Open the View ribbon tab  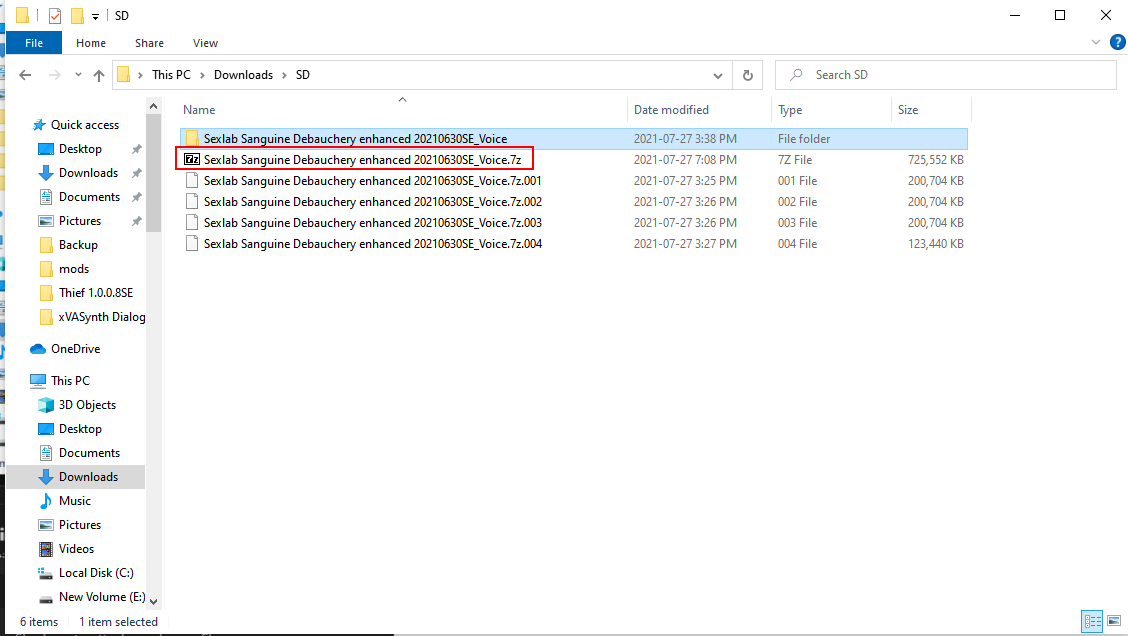(x=205, y=43)
